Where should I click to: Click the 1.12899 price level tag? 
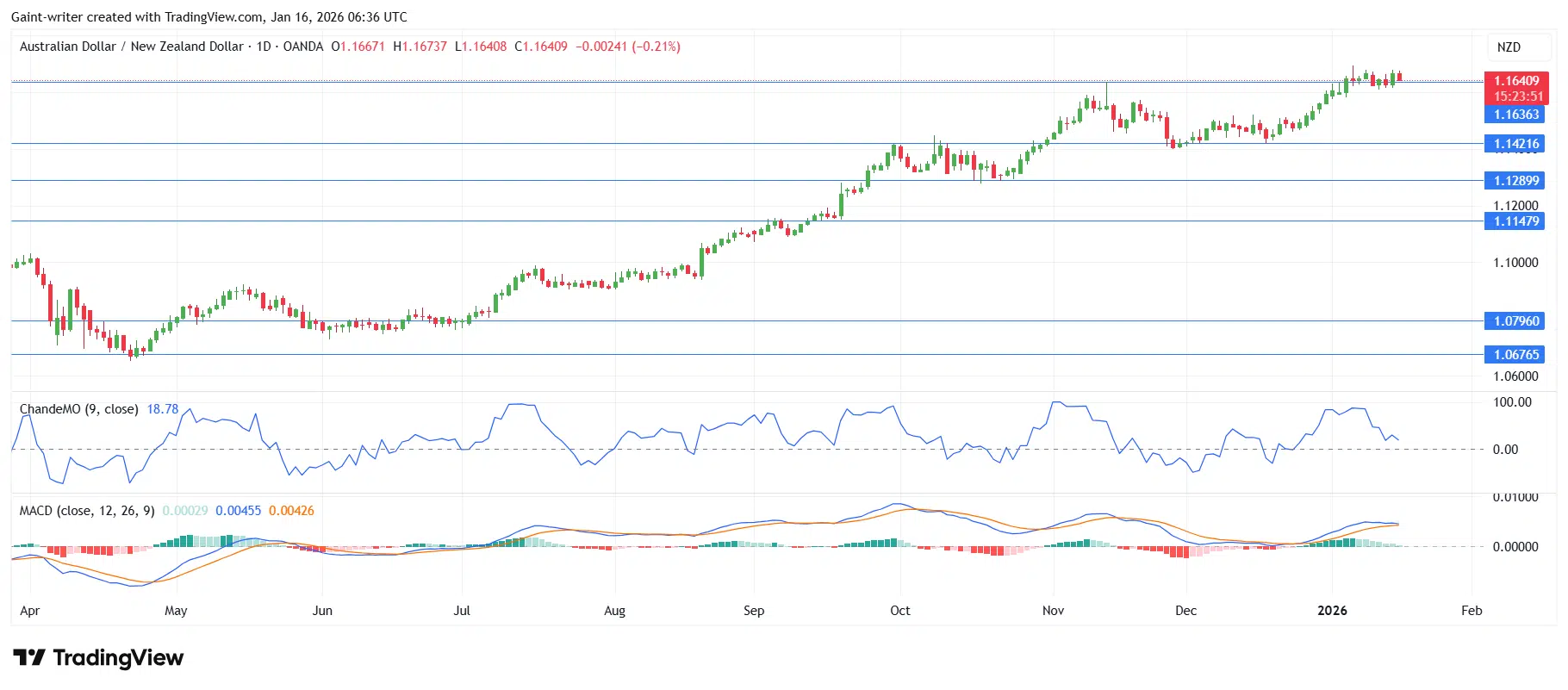[x=1515, y=181]
